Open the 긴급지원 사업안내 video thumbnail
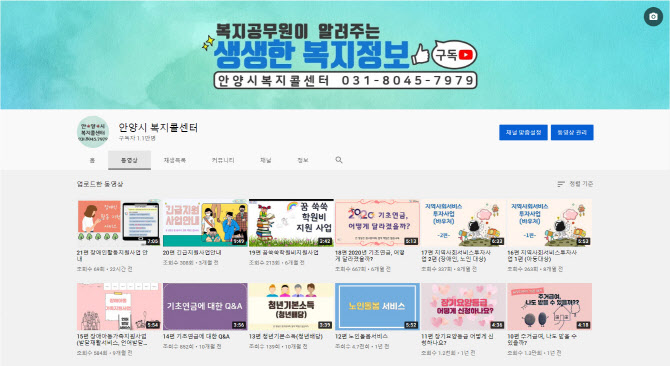This screenshot has height=366, width=670. (205, 223)
